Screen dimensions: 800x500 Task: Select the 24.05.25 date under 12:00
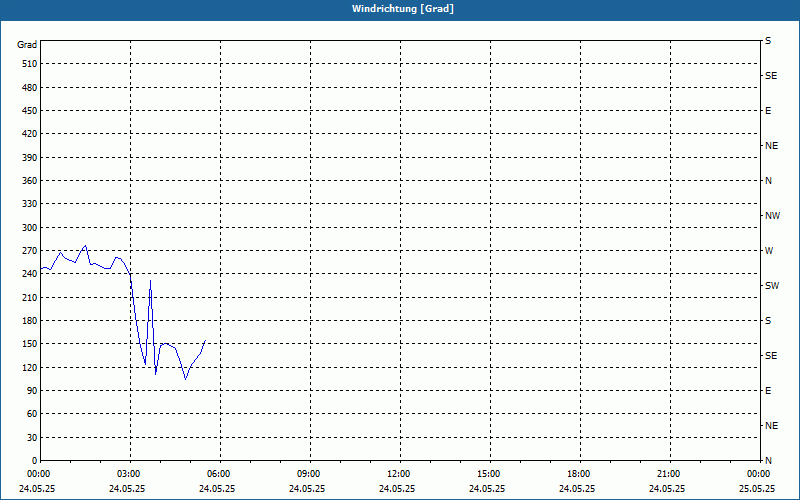click(x=397, y=488)
